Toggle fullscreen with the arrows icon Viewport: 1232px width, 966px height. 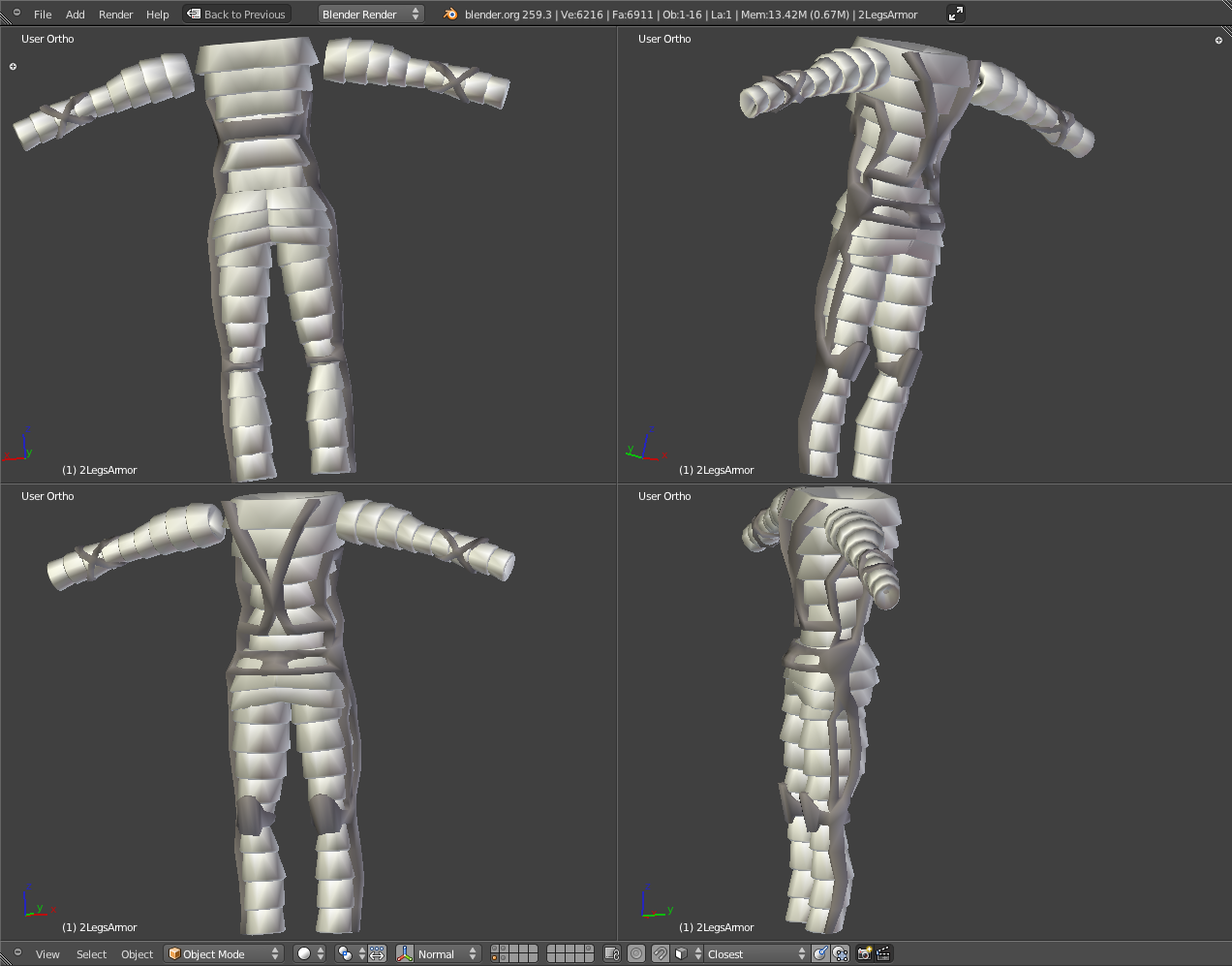[x=955, y=14]
